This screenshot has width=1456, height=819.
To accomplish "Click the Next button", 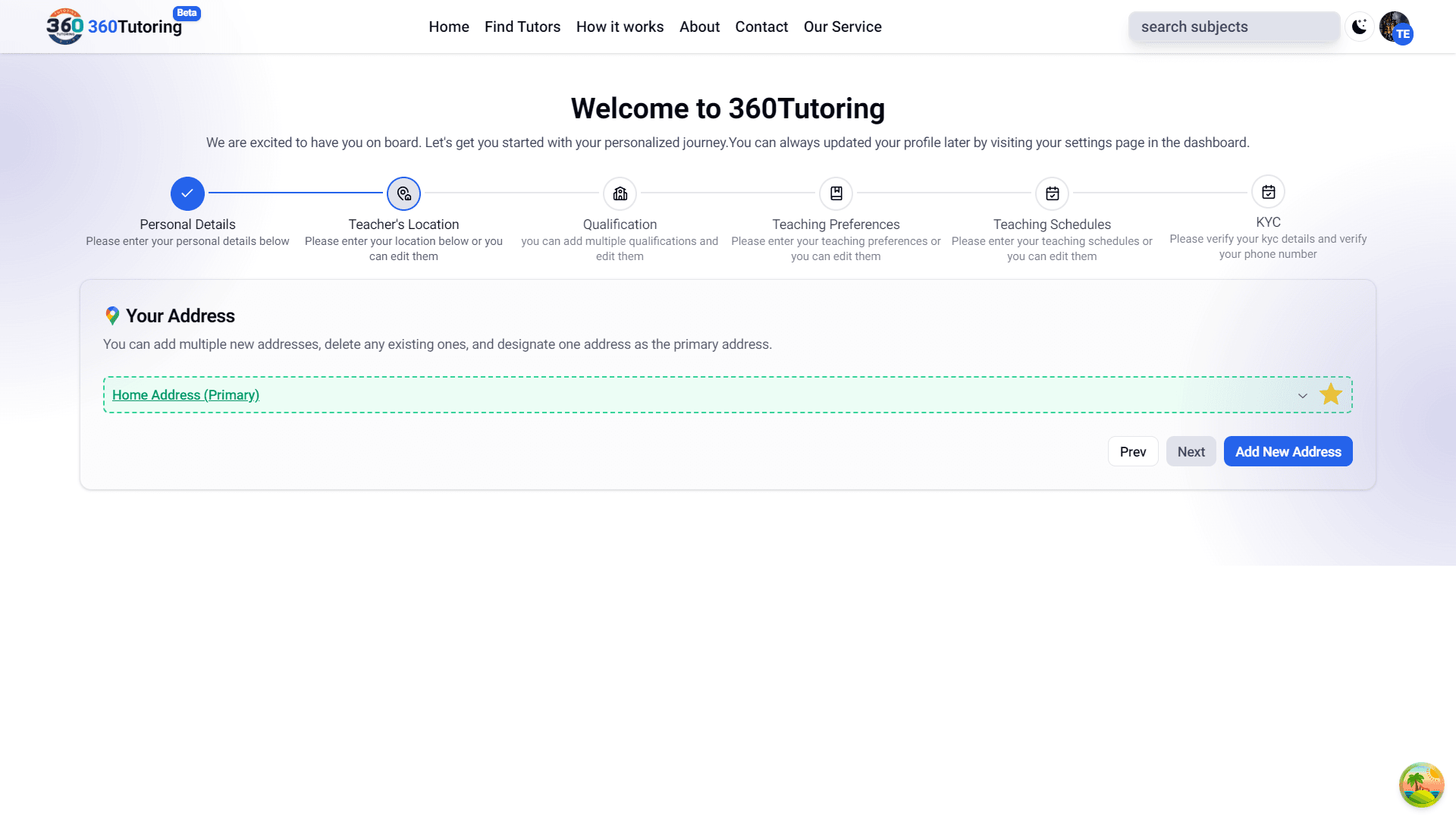I will click(1191, 451).
